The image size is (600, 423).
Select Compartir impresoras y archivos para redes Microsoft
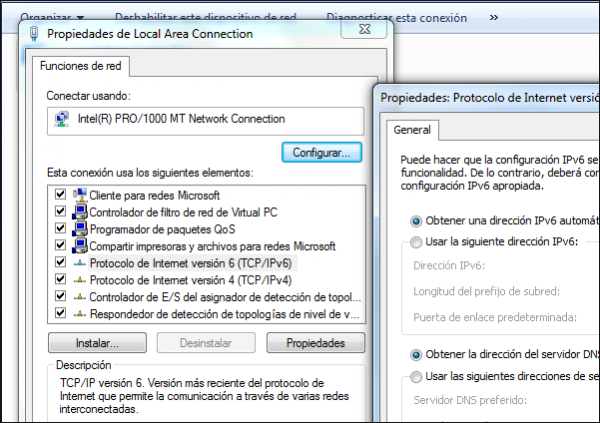[212, 246]
